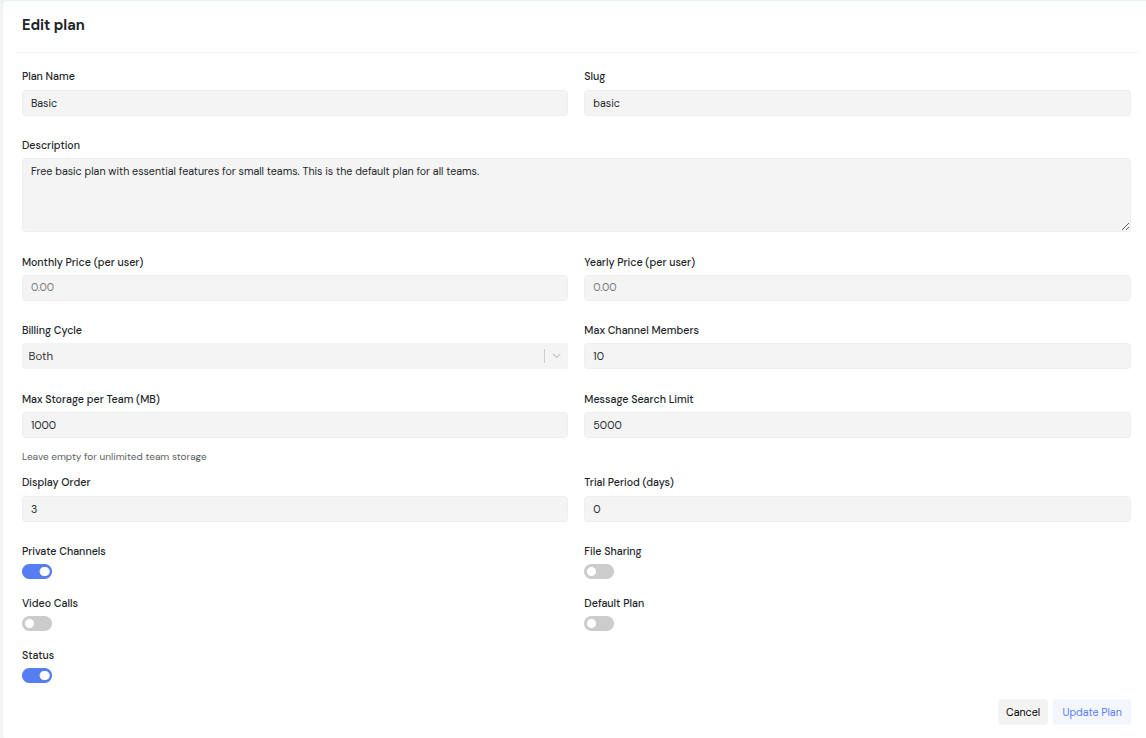Image resolution: width=1146 pixels, height=738 pixels.
Task: Disable the Status toggle
Action: pos(37,675)
